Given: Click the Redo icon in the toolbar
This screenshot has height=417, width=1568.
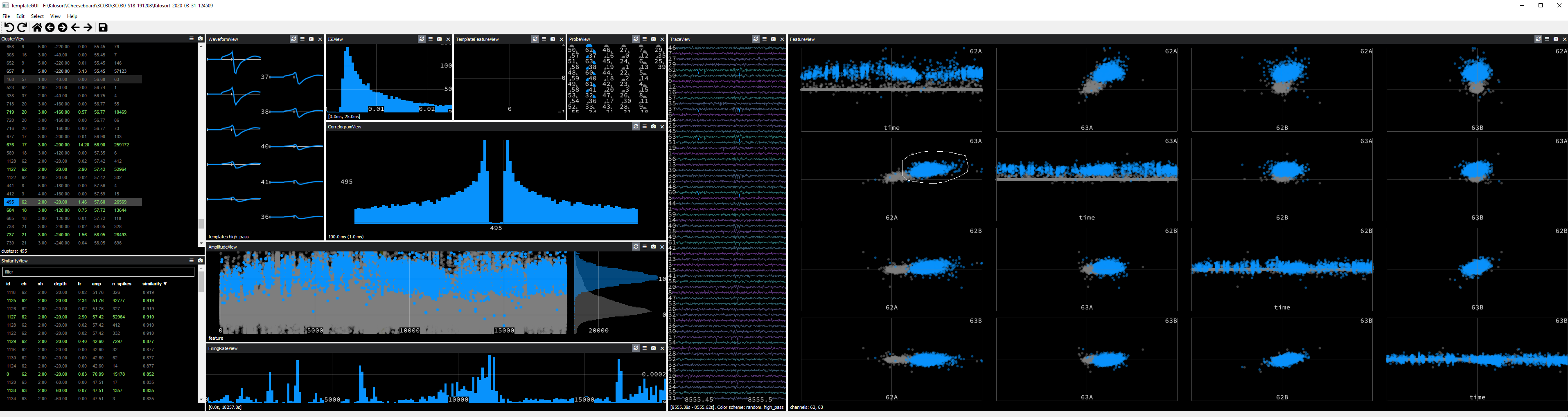Looking at the screenshot, I should 22,27.
